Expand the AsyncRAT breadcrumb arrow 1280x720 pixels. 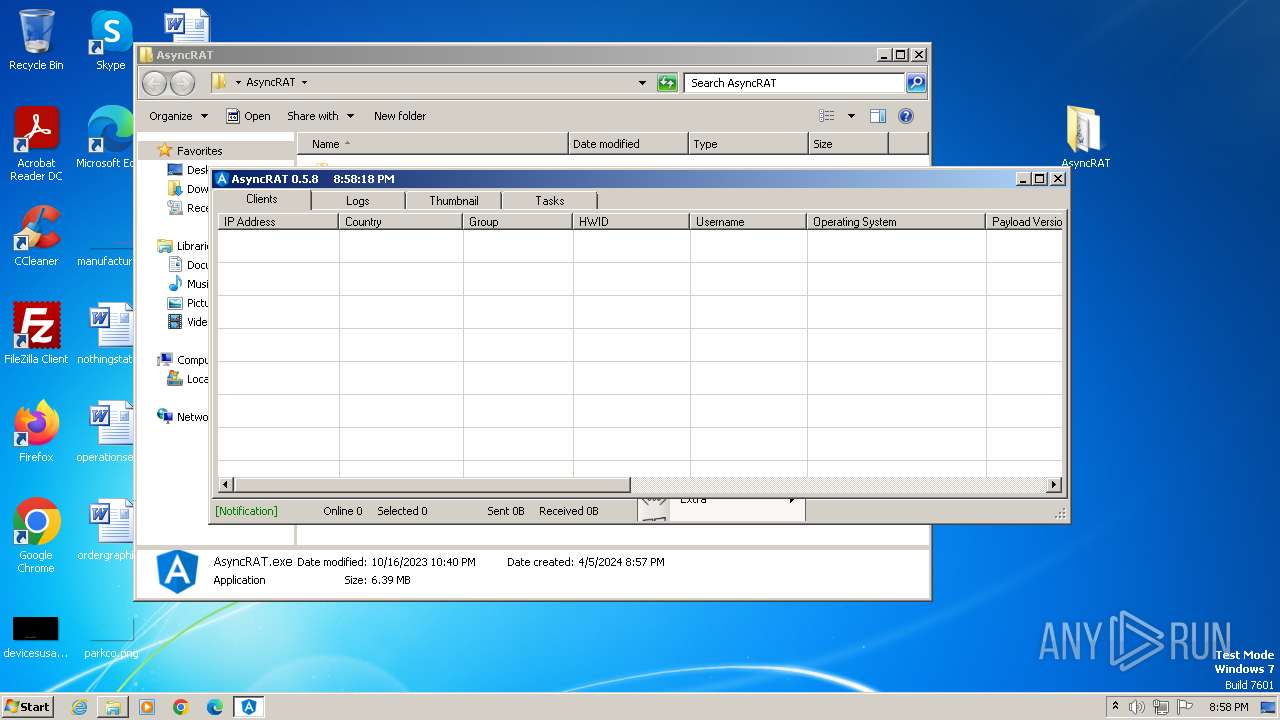[304, 83]
